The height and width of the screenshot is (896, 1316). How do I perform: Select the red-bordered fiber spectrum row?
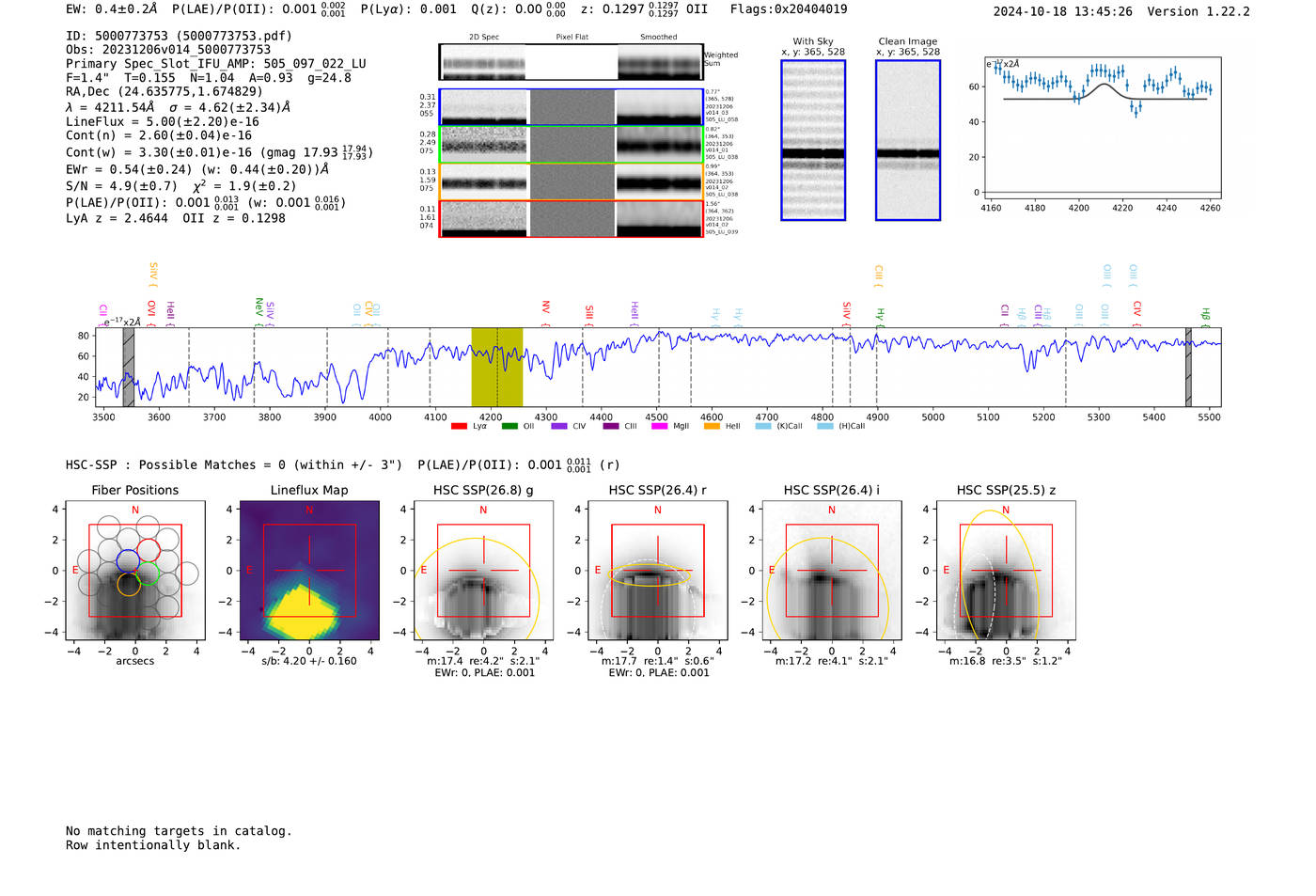click(x=571, y=218)
